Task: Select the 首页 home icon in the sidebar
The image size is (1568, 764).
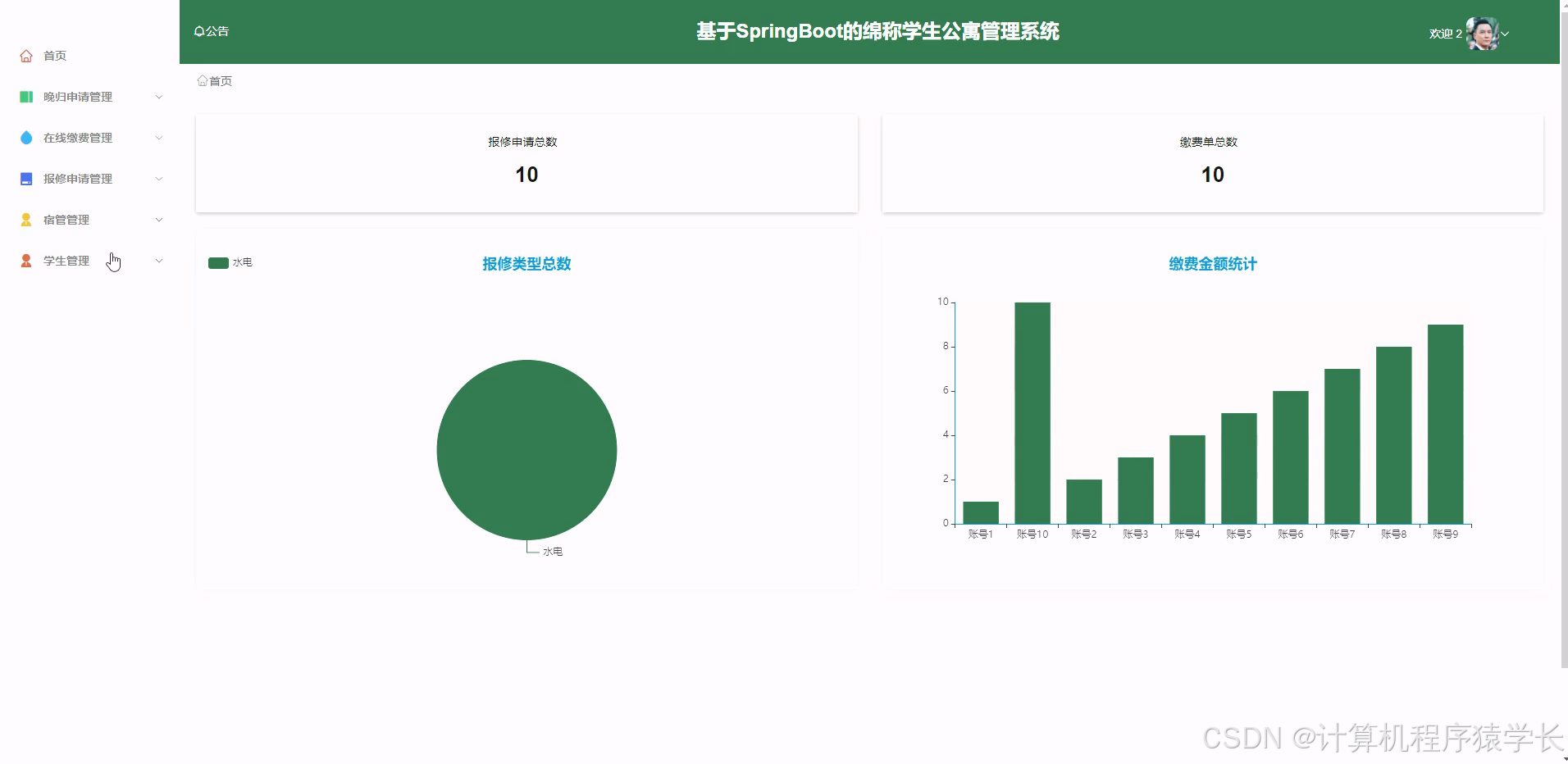Action: point(25,55)
